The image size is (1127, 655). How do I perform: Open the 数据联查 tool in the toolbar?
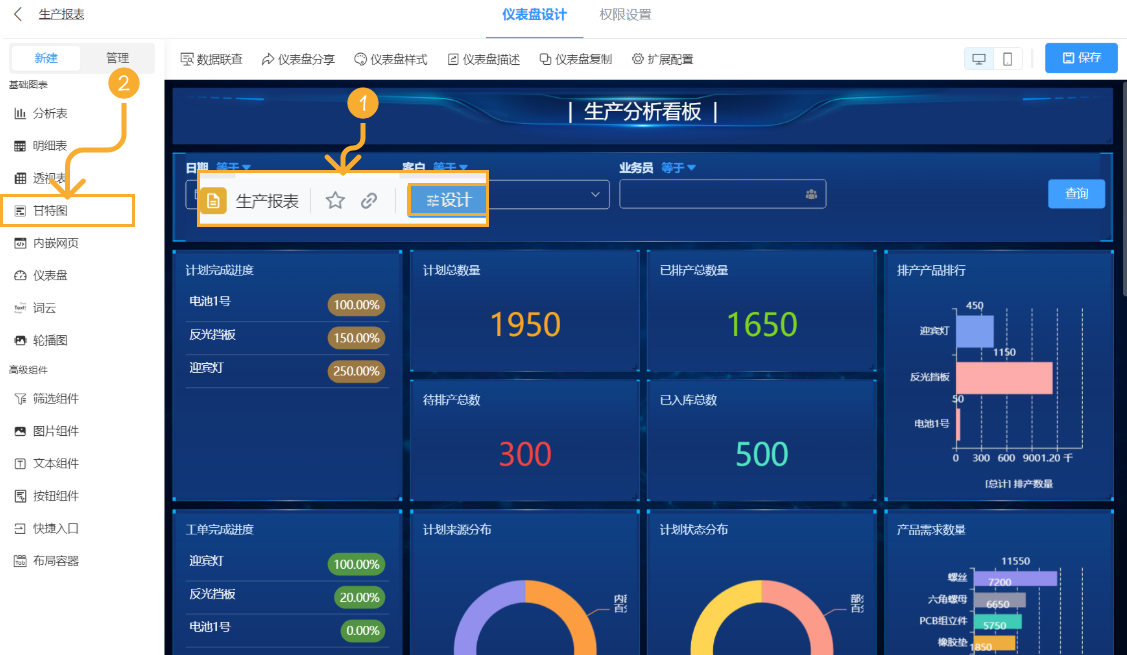210,59
